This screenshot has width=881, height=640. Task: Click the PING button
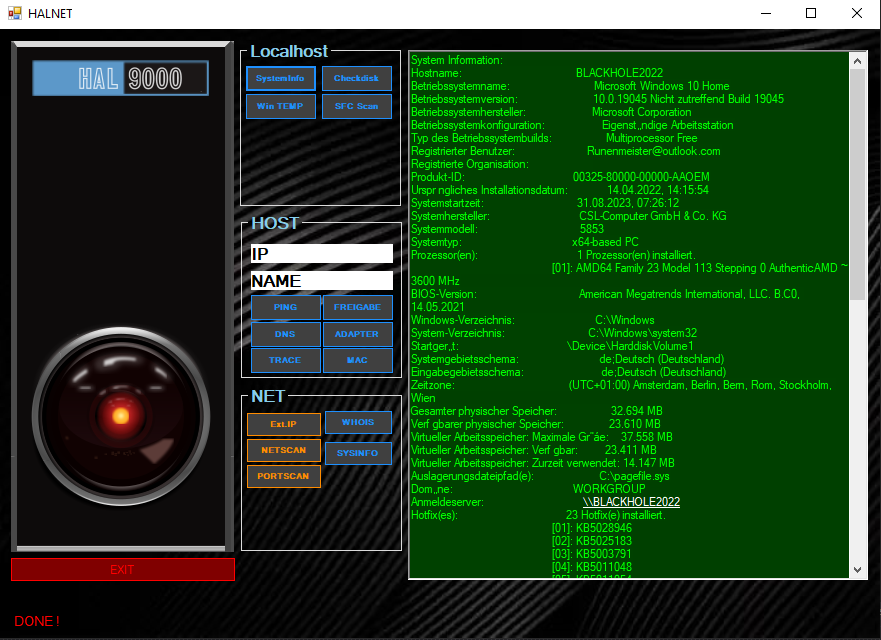285,307
